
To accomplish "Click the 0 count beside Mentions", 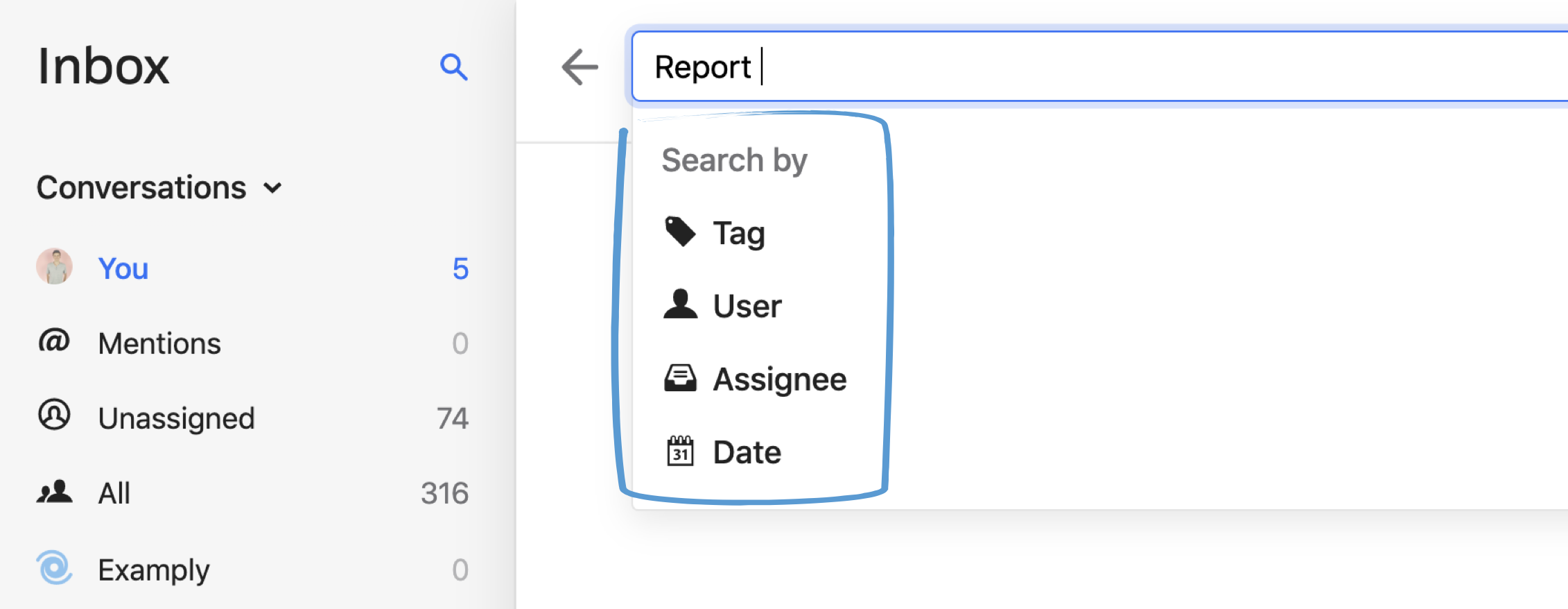I will pos(460,343).
